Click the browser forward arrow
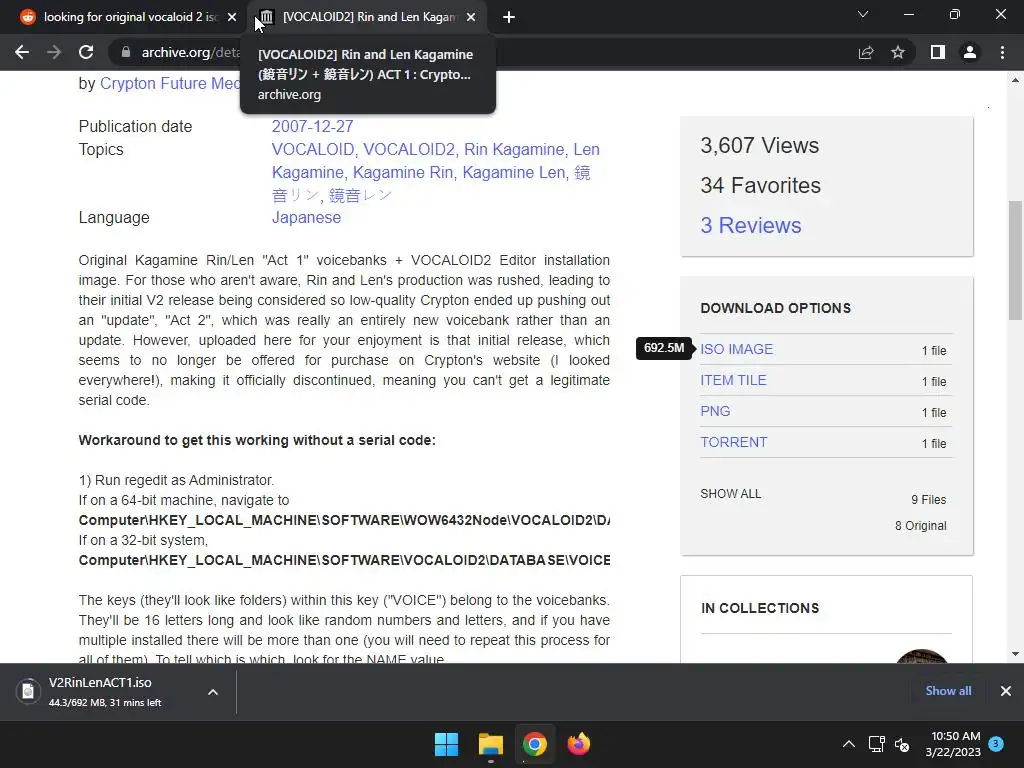This screenshot has height=768, width=1024. point(54,52)
